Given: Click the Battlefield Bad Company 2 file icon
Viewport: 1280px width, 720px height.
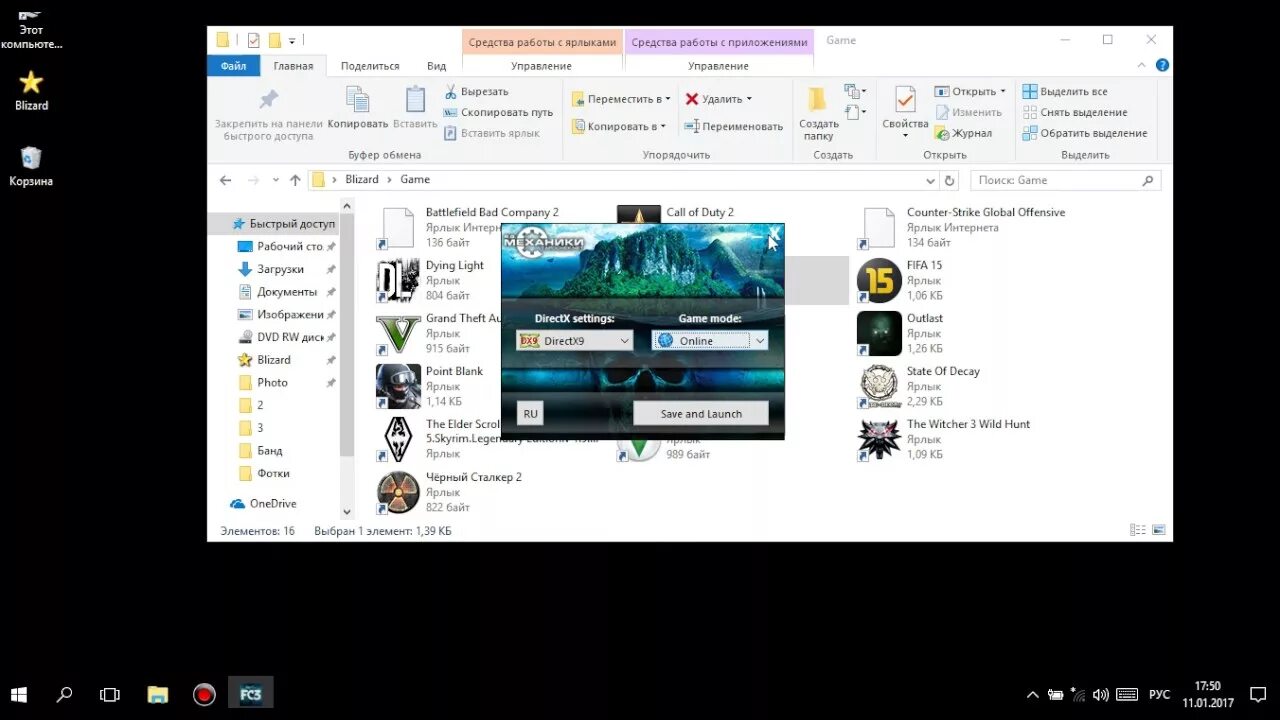Looking at the screenshot, I should click(x=397, y=228).
